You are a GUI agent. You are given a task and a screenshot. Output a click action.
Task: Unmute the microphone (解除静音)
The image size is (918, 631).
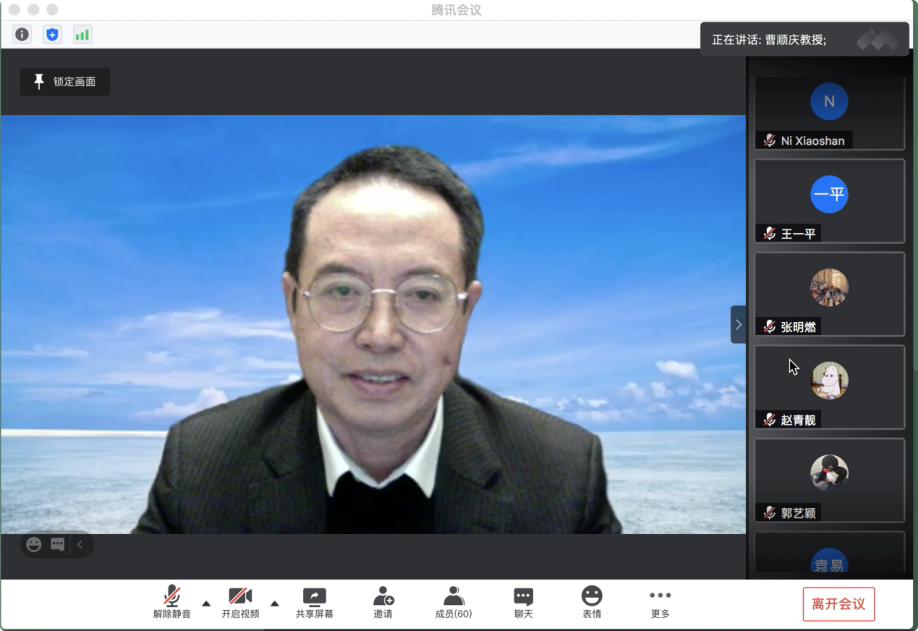point(172,602)
